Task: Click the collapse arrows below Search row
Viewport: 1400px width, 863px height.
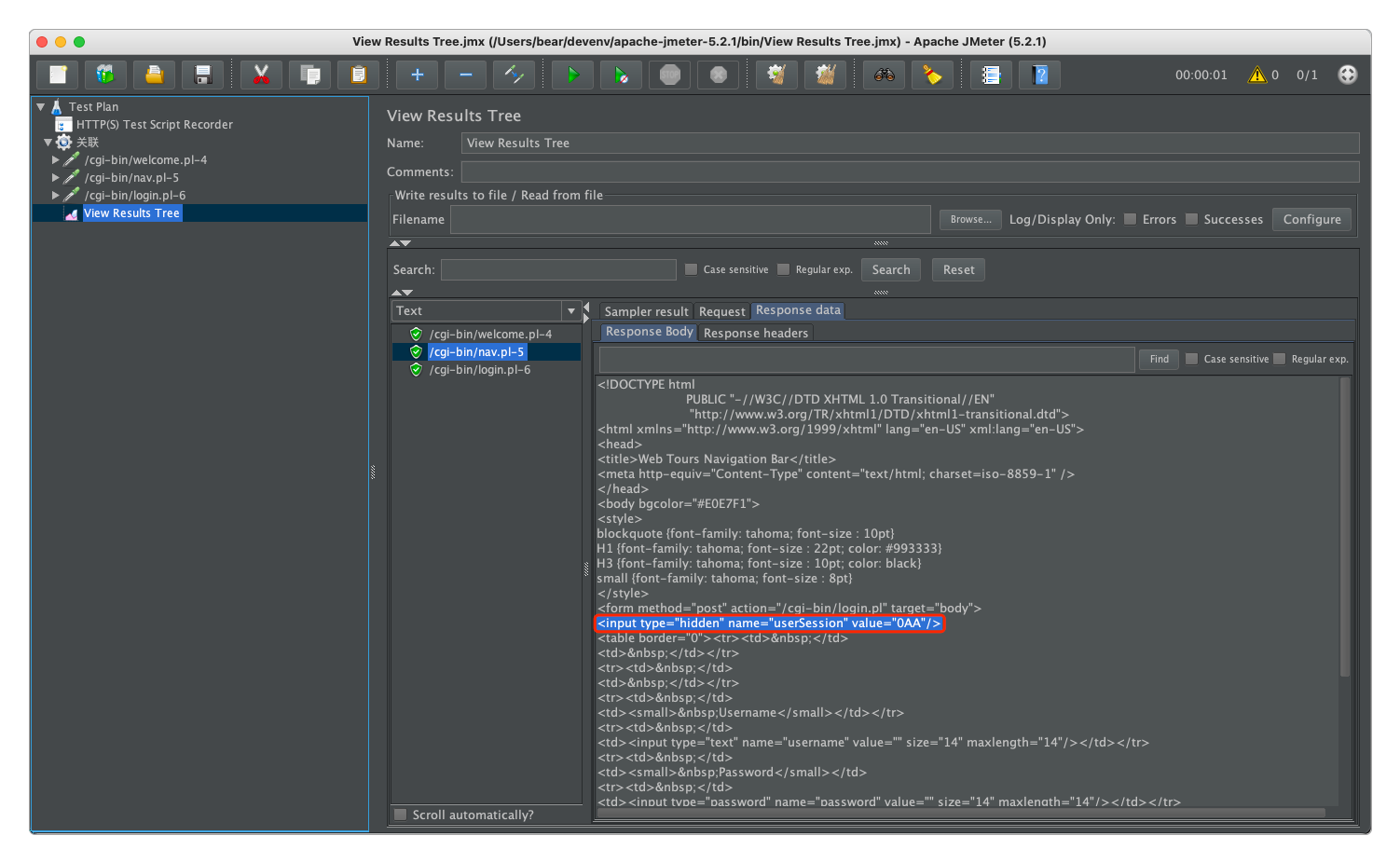Action: pos(402,293)
